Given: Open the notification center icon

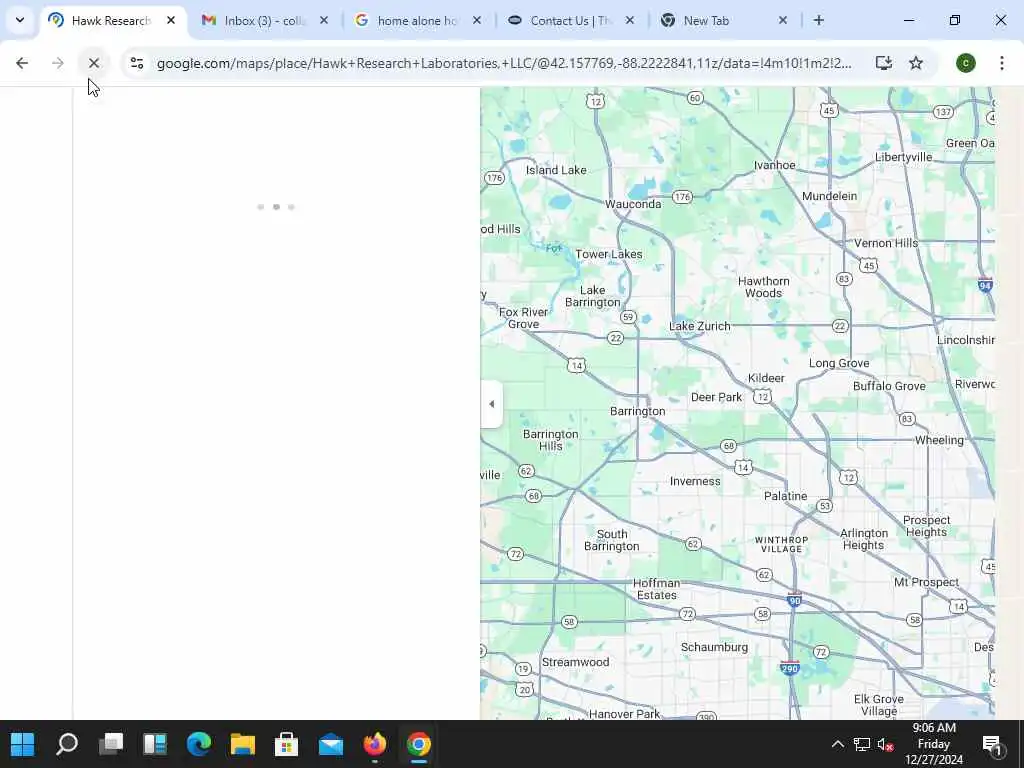Looking at the screenshot, I should (992, 744).
